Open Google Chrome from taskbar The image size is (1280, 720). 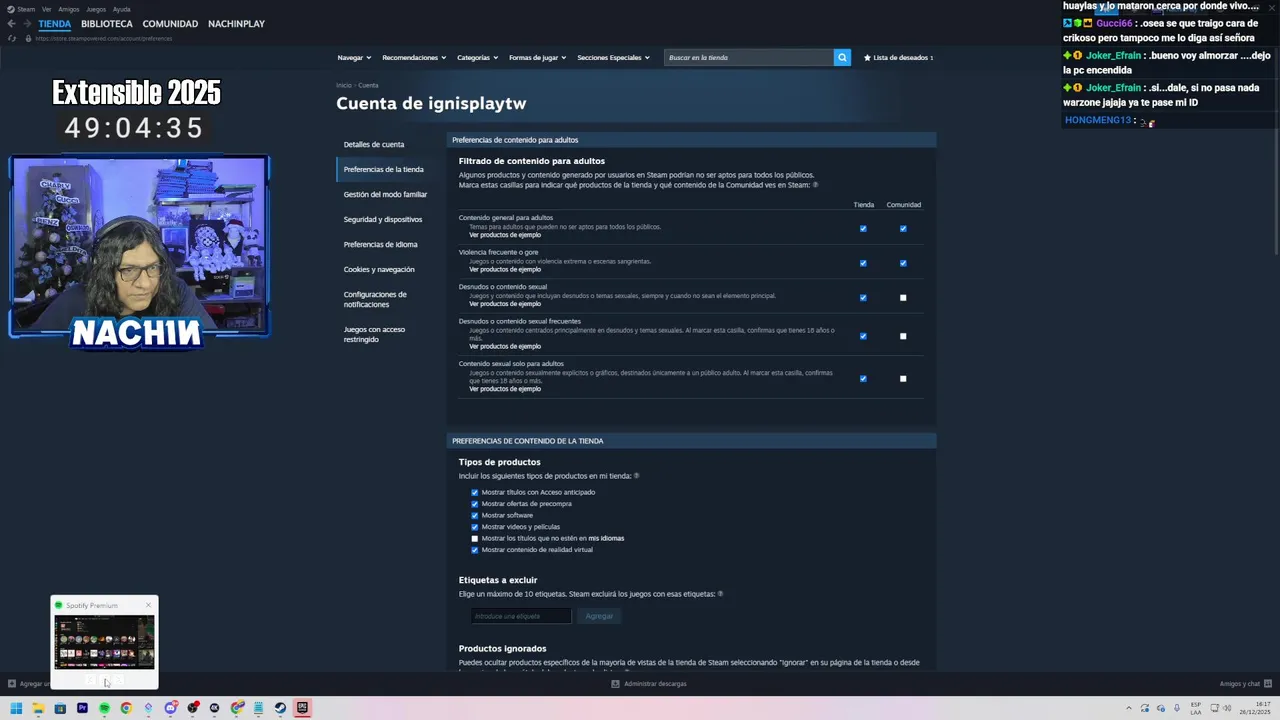tap(126, 708)
